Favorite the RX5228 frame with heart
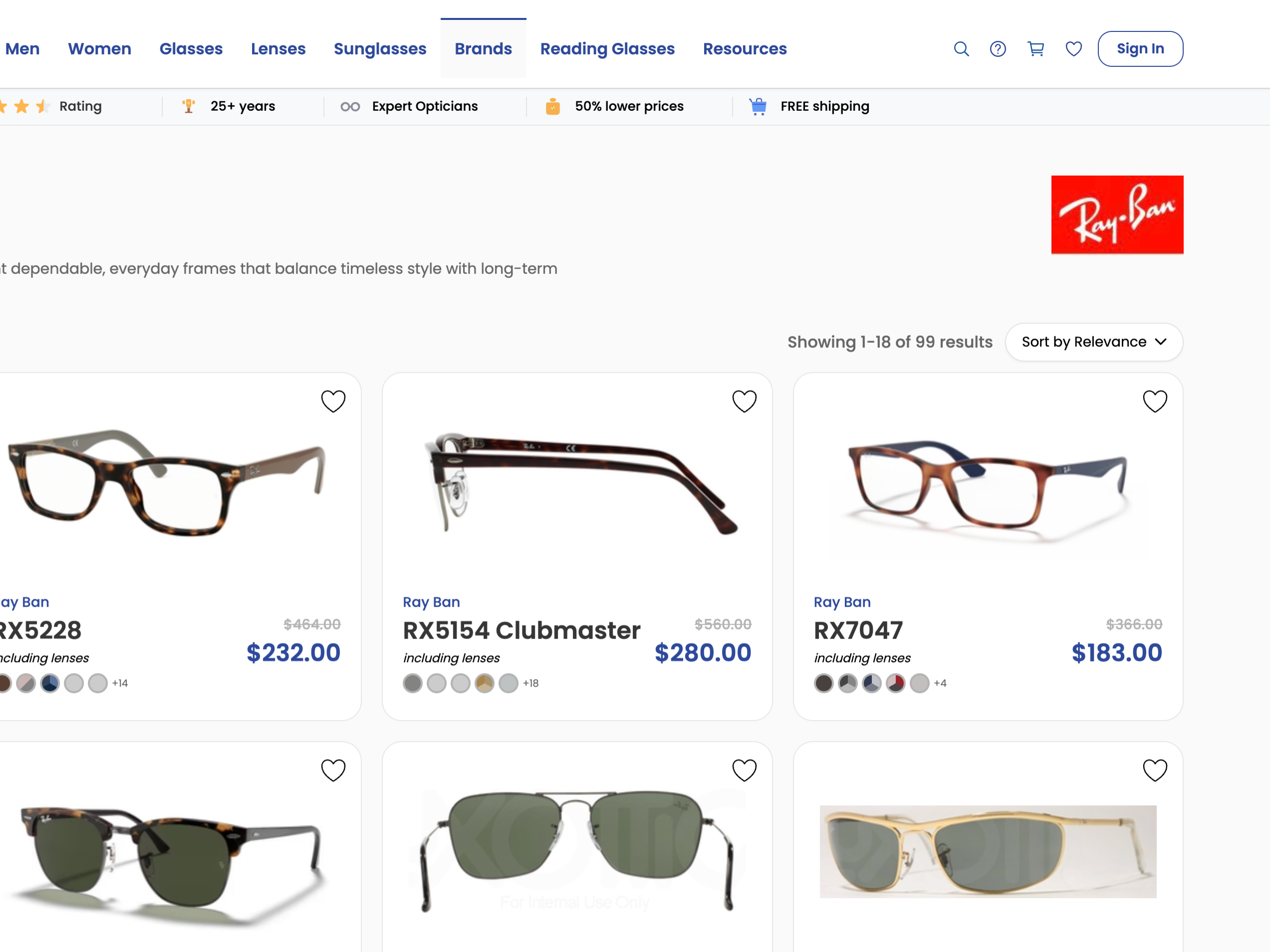The height and width of the screenshot is (952, 1270). coord(333,401)
